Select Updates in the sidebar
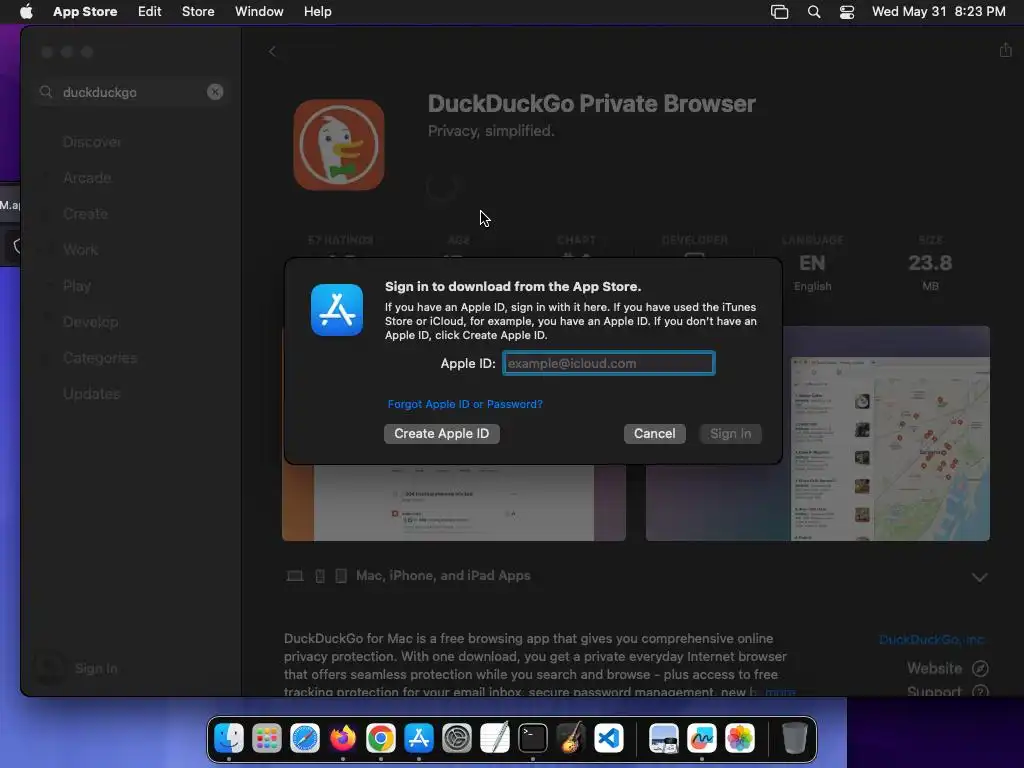The width and height of the screenshot is (1024, 768). coord(91,394)
